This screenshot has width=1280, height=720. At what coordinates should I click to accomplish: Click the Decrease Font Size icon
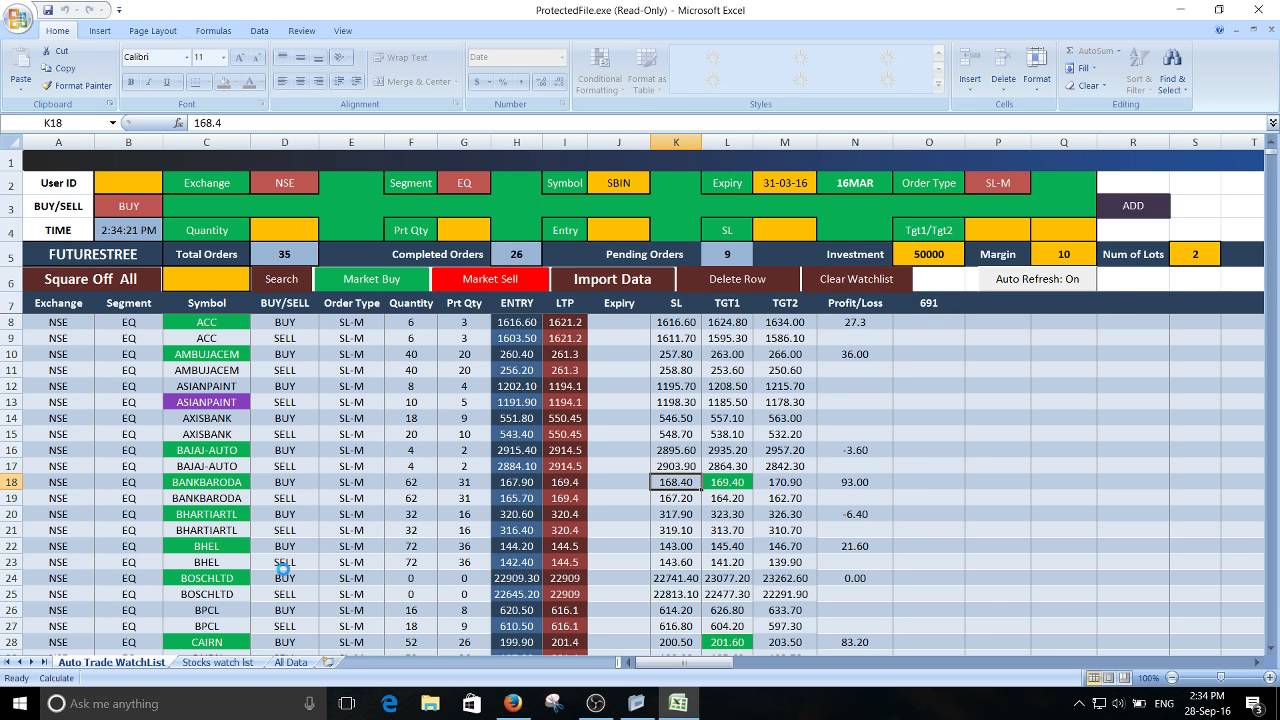click(255, 57)
